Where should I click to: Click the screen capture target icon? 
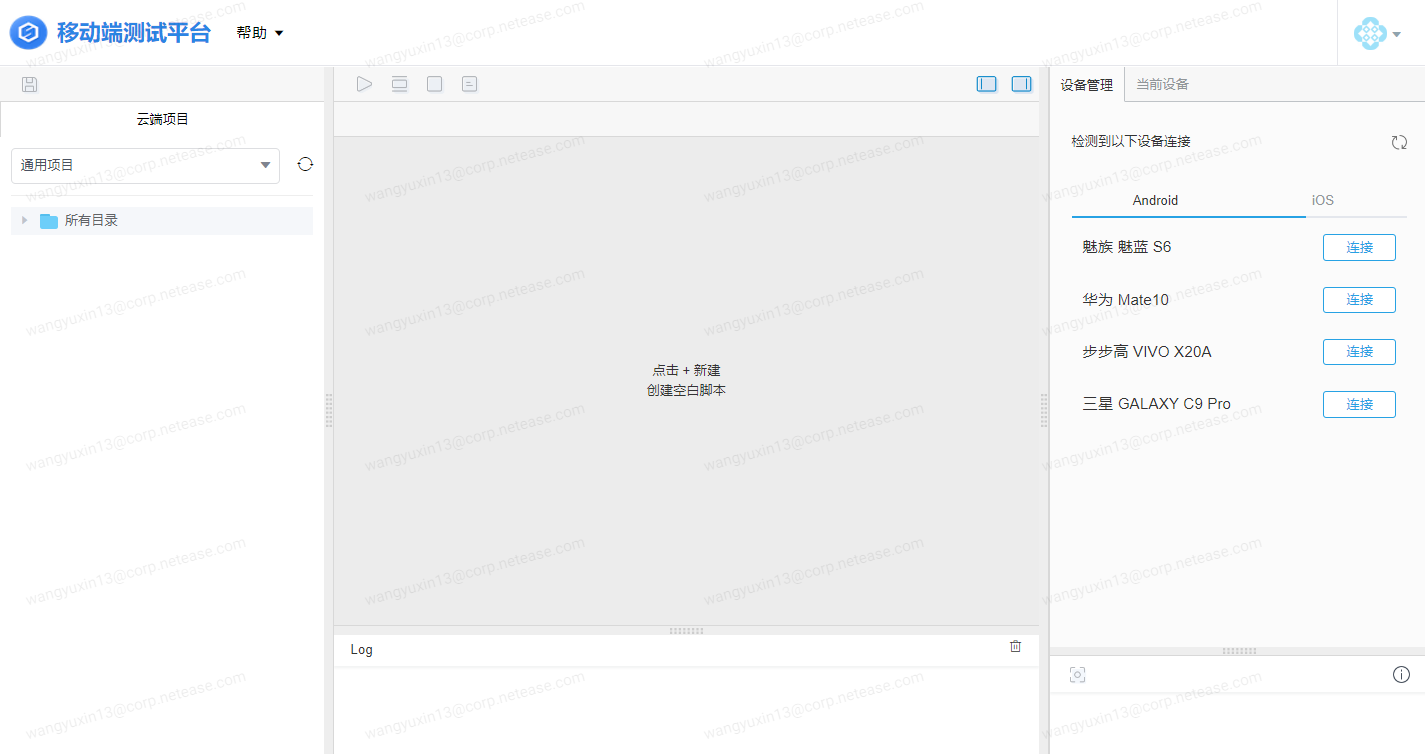tap(1077, 675)
